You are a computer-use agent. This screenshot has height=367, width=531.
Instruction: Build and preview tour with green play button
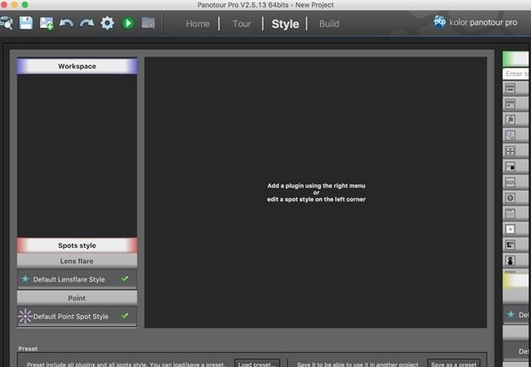pos(128,23)
